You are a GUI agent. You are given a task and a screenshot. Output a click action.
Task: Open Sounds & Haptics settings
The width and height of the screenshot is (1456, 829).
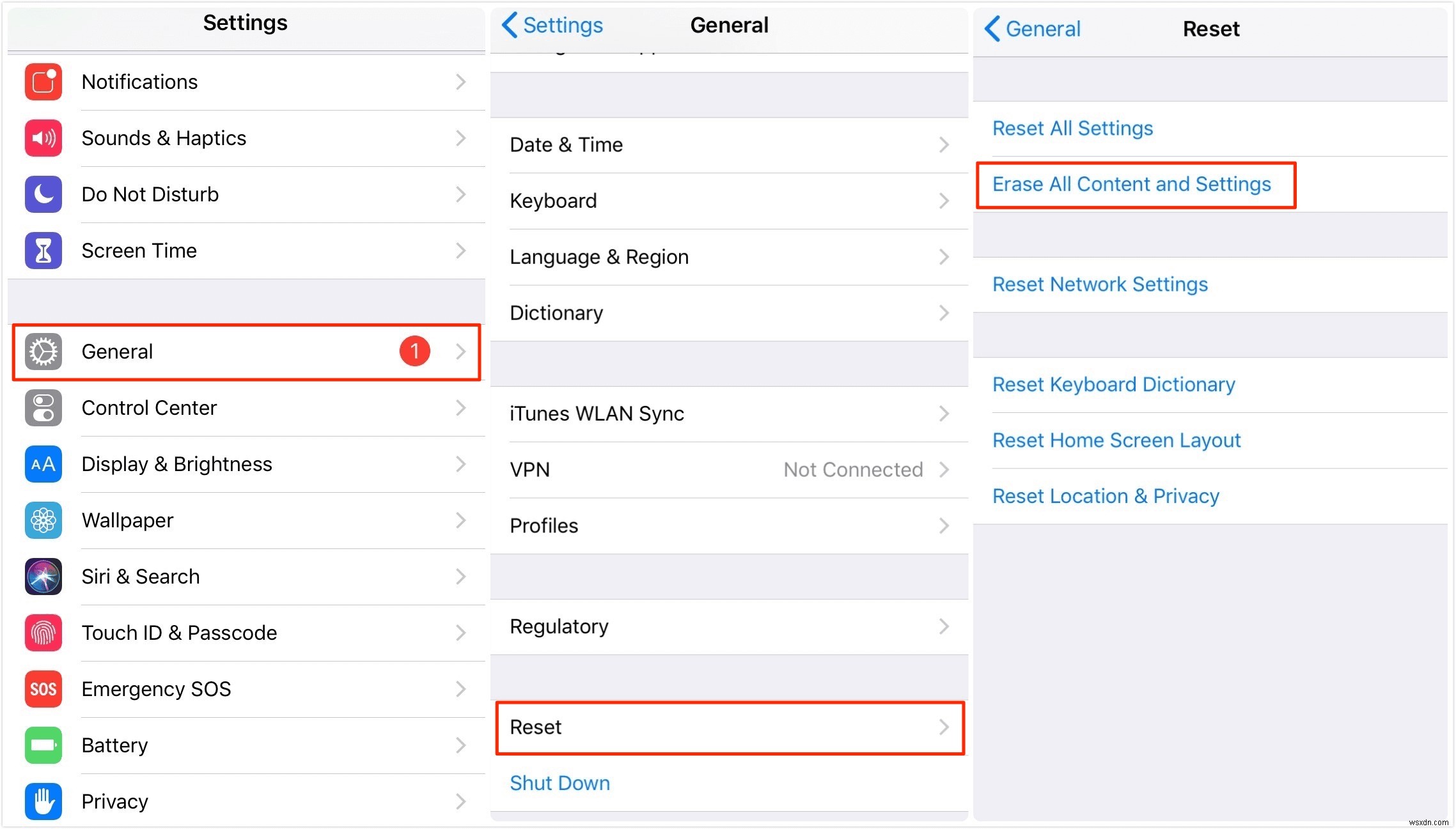click(x=245, y=138)
